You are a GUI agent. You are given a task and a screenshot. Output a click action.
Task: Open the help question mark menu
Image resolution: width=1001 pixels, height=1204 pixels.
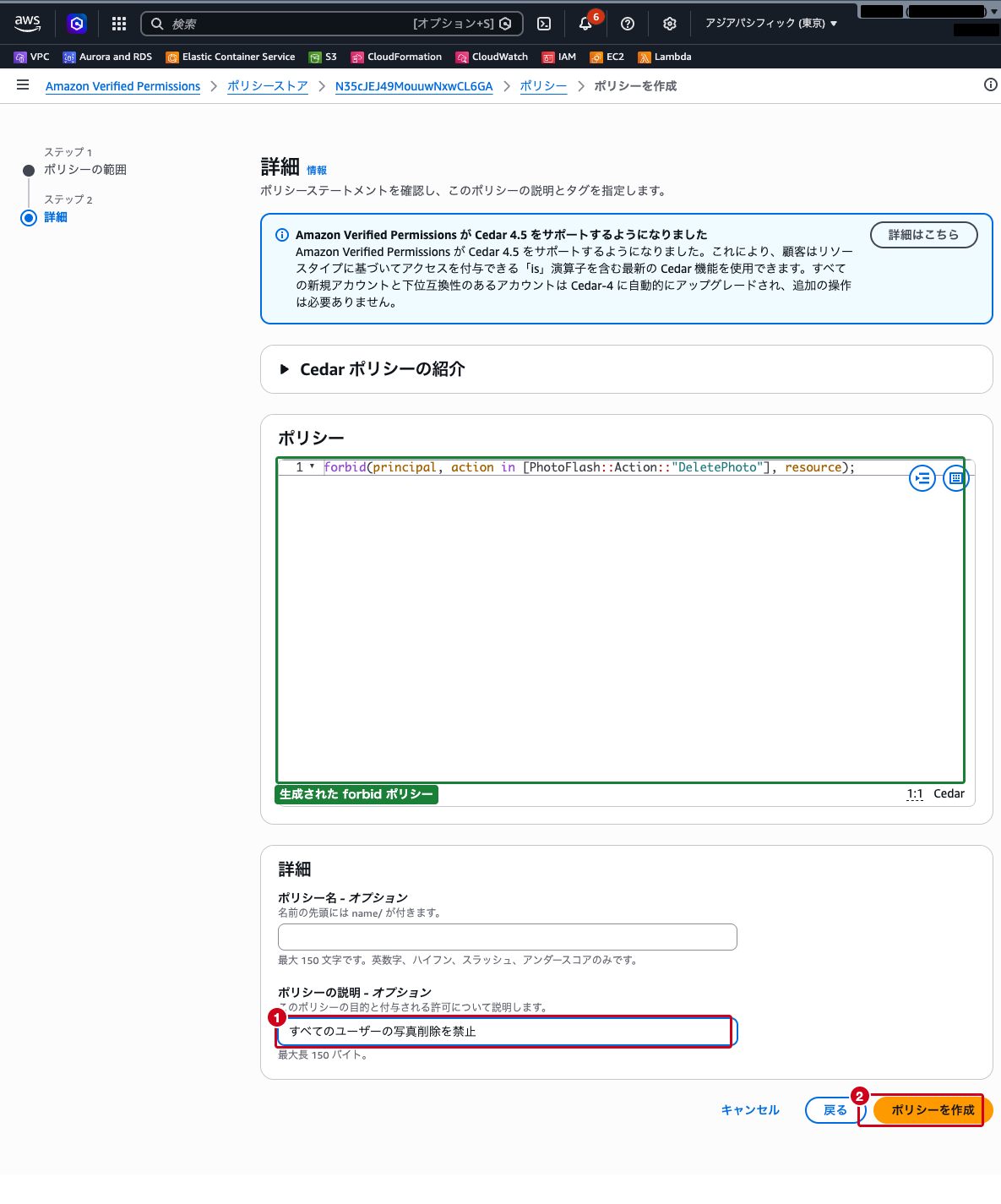628,24
